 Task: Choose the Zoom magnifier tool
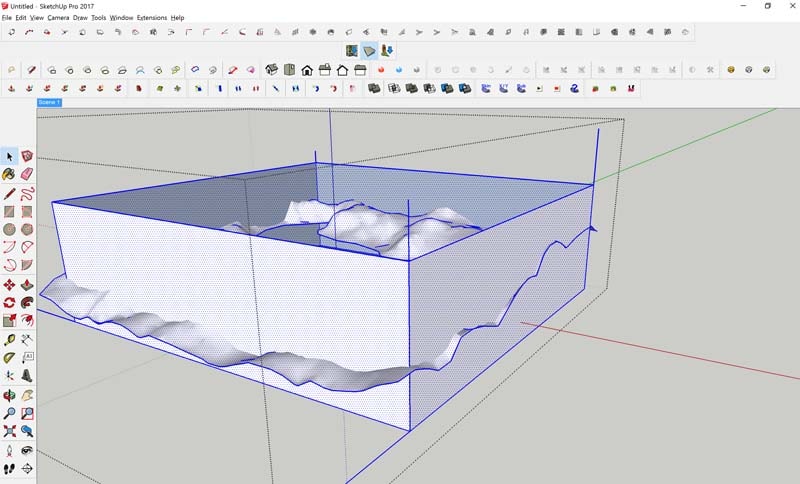(x=9, y=413)
